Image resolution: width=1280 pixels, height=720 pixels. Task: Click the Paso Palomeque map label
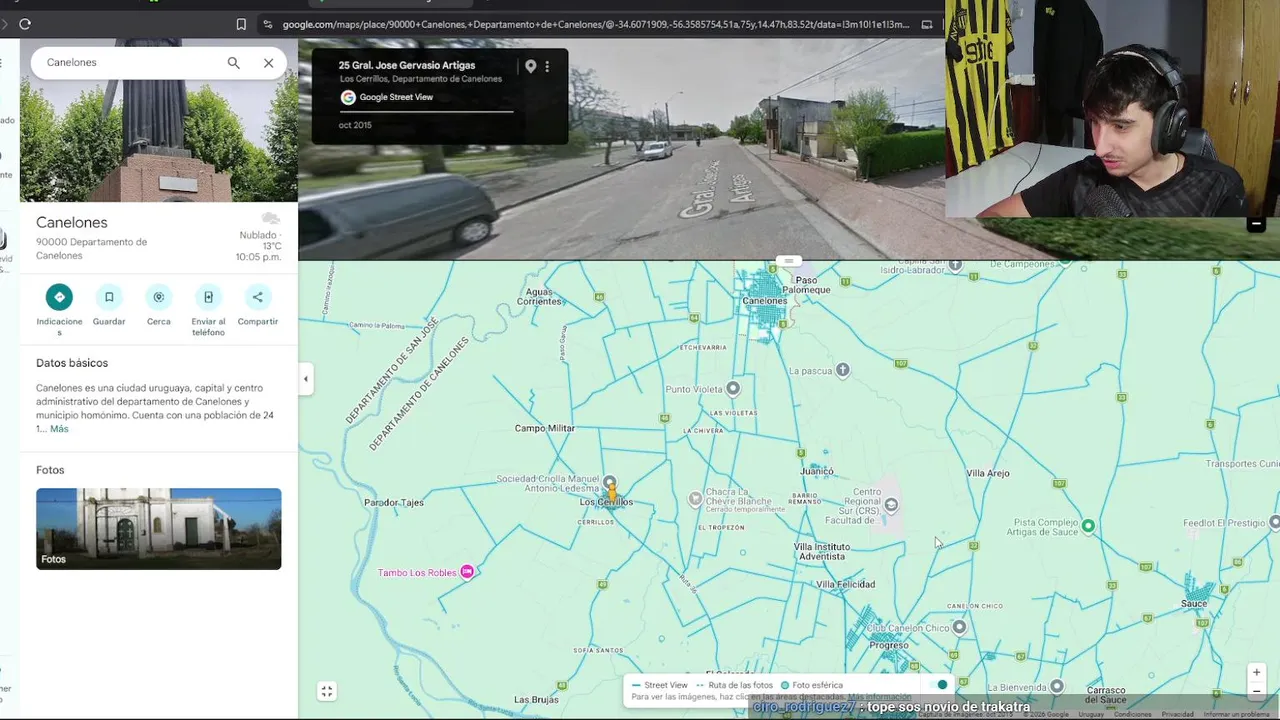(x=806, y=285)
